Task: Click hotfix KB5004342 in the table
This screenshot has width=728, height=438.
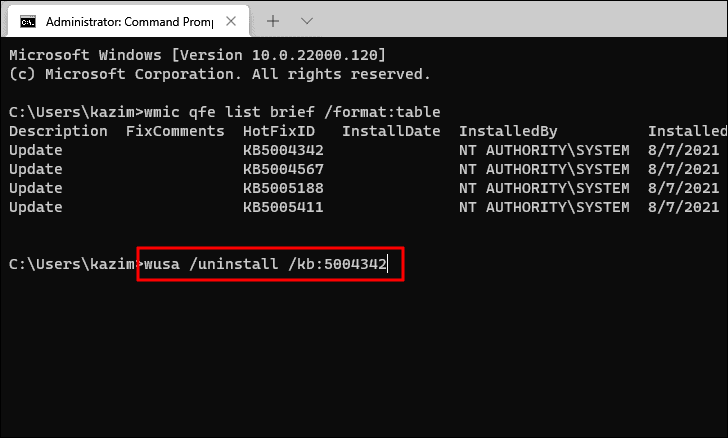Action: [283, 150]
